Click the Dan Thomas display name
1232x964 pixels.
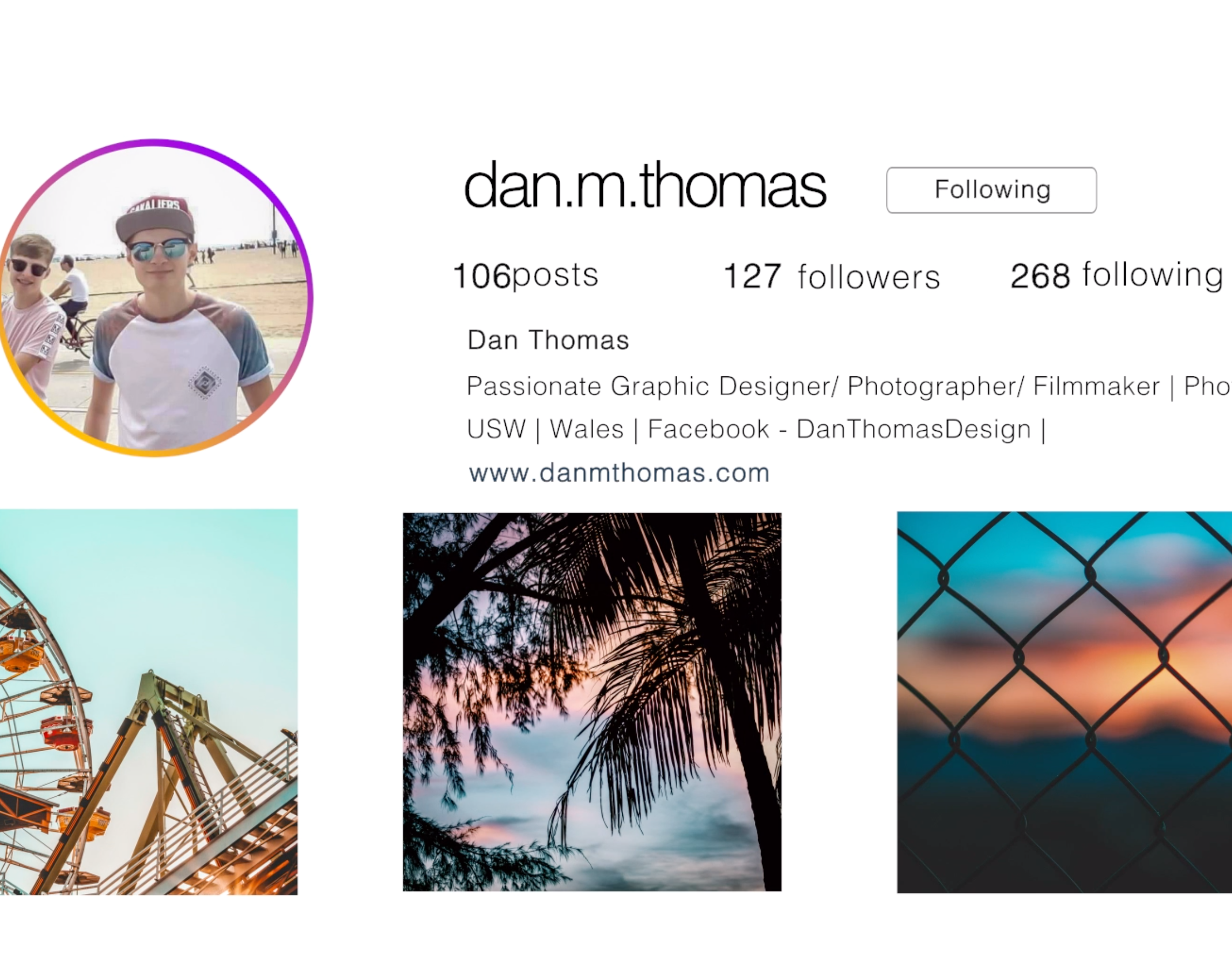[x=548, y=340]
